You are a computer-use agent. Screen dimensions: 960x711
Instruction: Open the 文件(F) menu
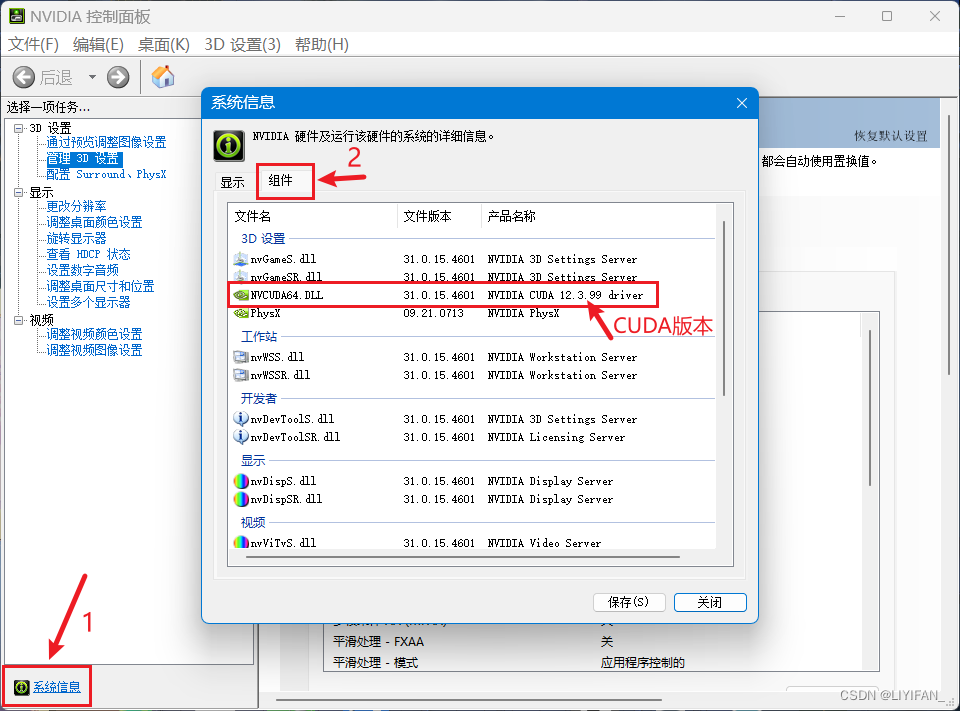33,45
